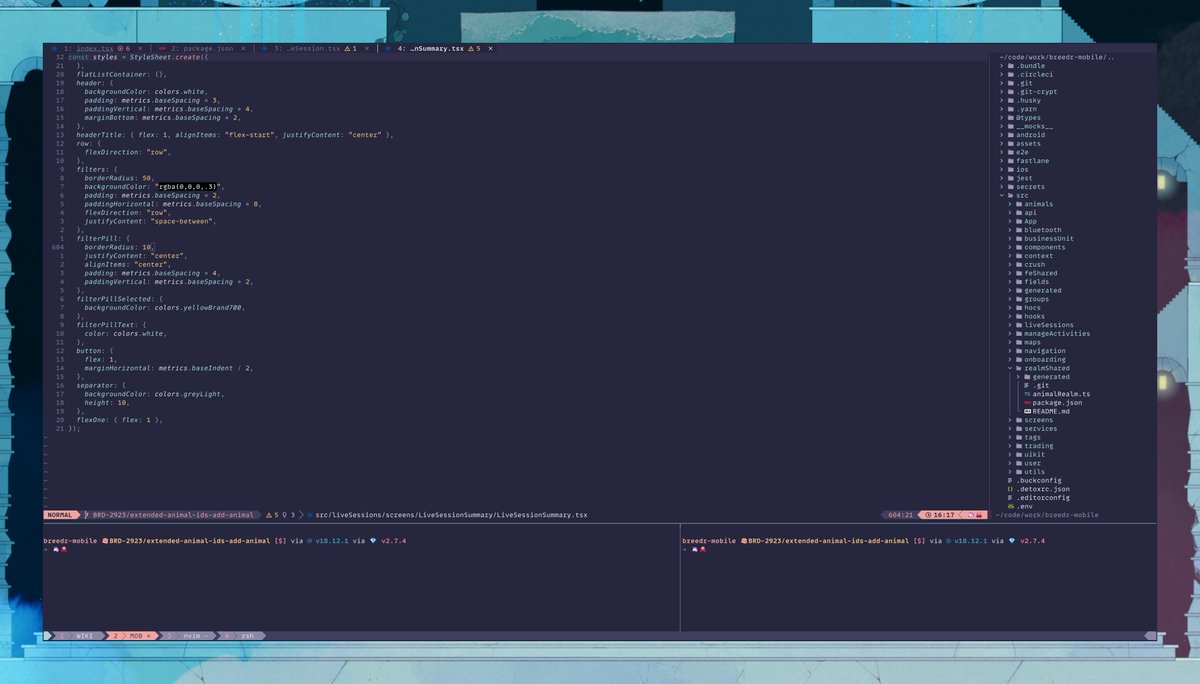Expand the .bundle folder chevron
Viewport: 1200px width, 684px height.
[x=1001, y=65]
